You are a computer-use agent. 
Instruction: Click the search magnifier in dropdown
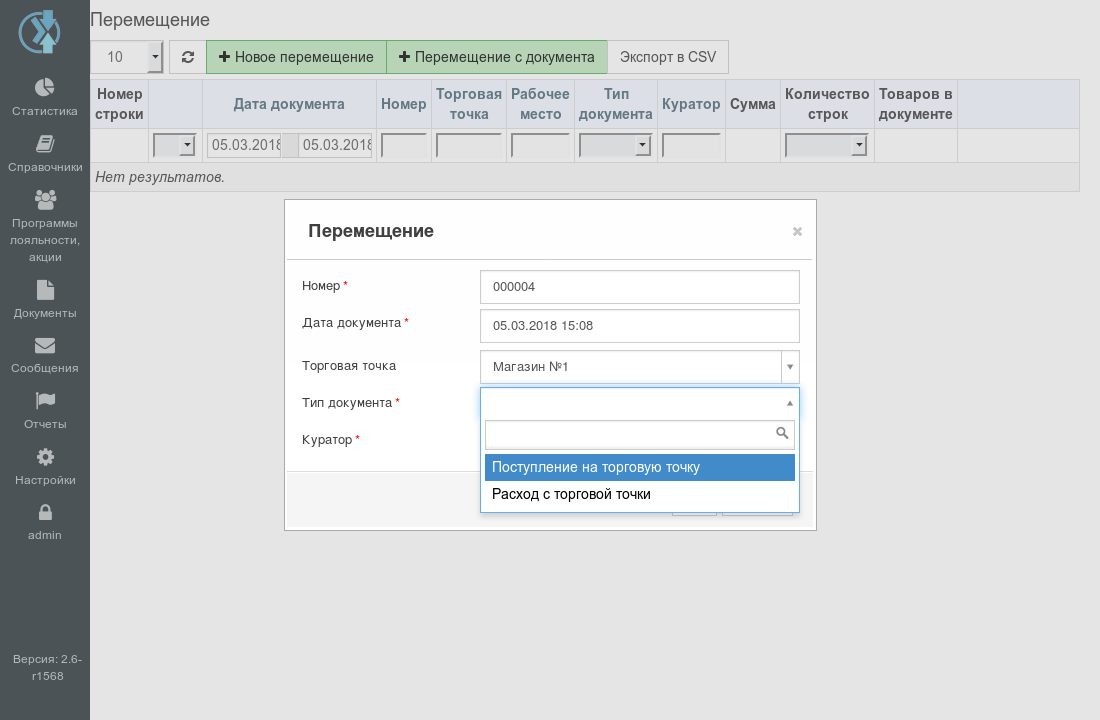point(782,433)
